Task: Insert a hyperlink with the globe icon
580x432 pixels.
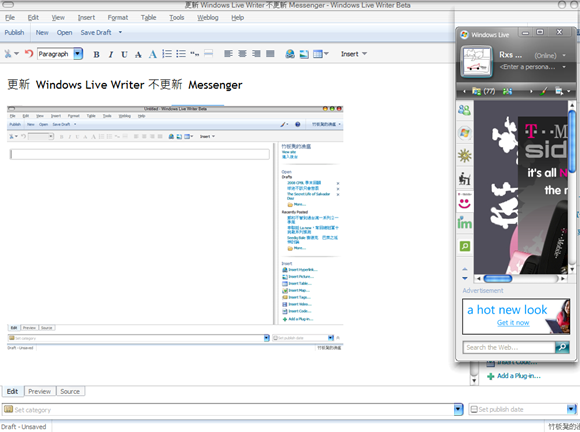Action: (x=290, y=54)
